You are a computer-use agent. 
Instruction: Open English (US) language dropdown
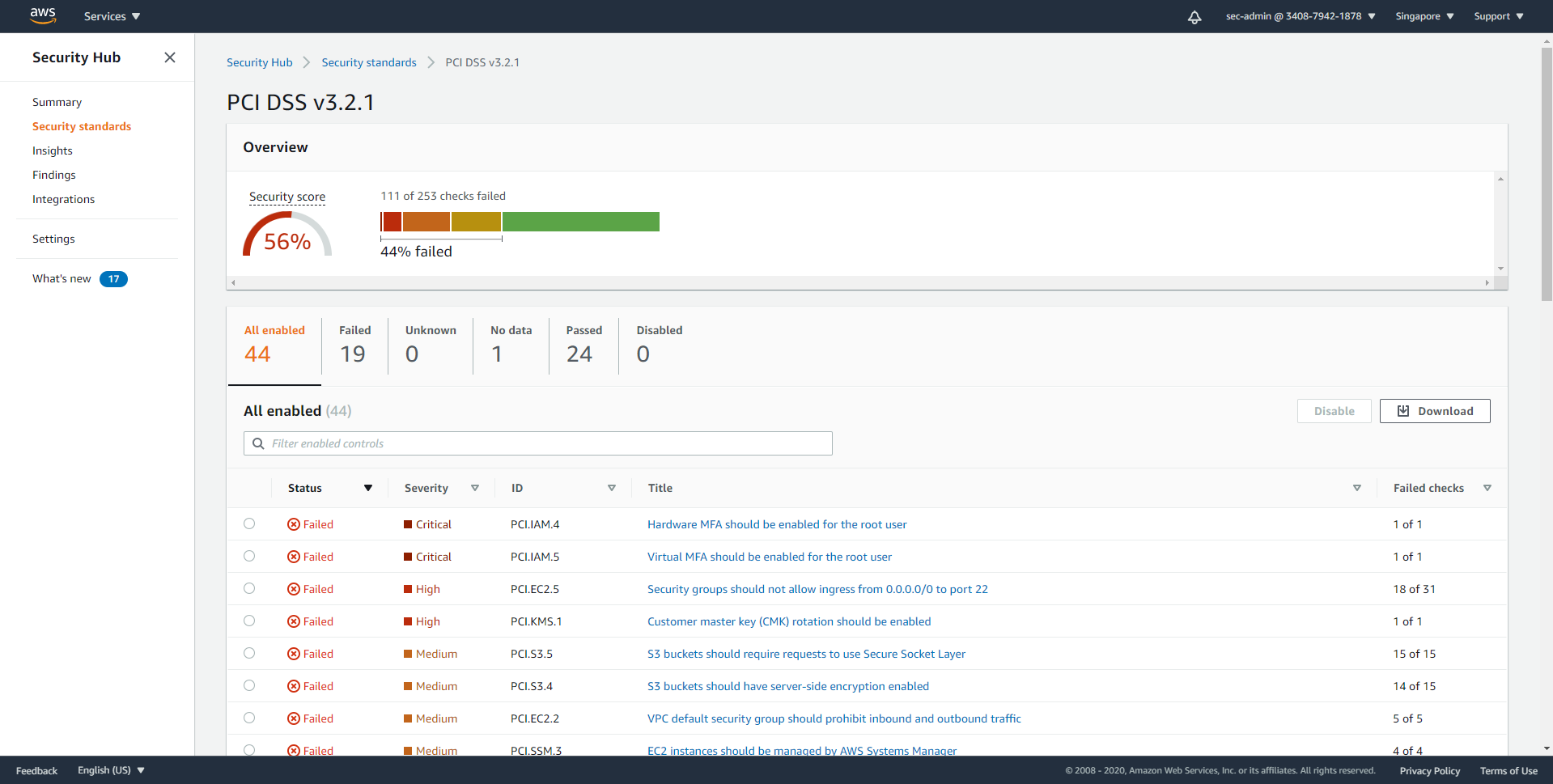click(x=111, y=770)
